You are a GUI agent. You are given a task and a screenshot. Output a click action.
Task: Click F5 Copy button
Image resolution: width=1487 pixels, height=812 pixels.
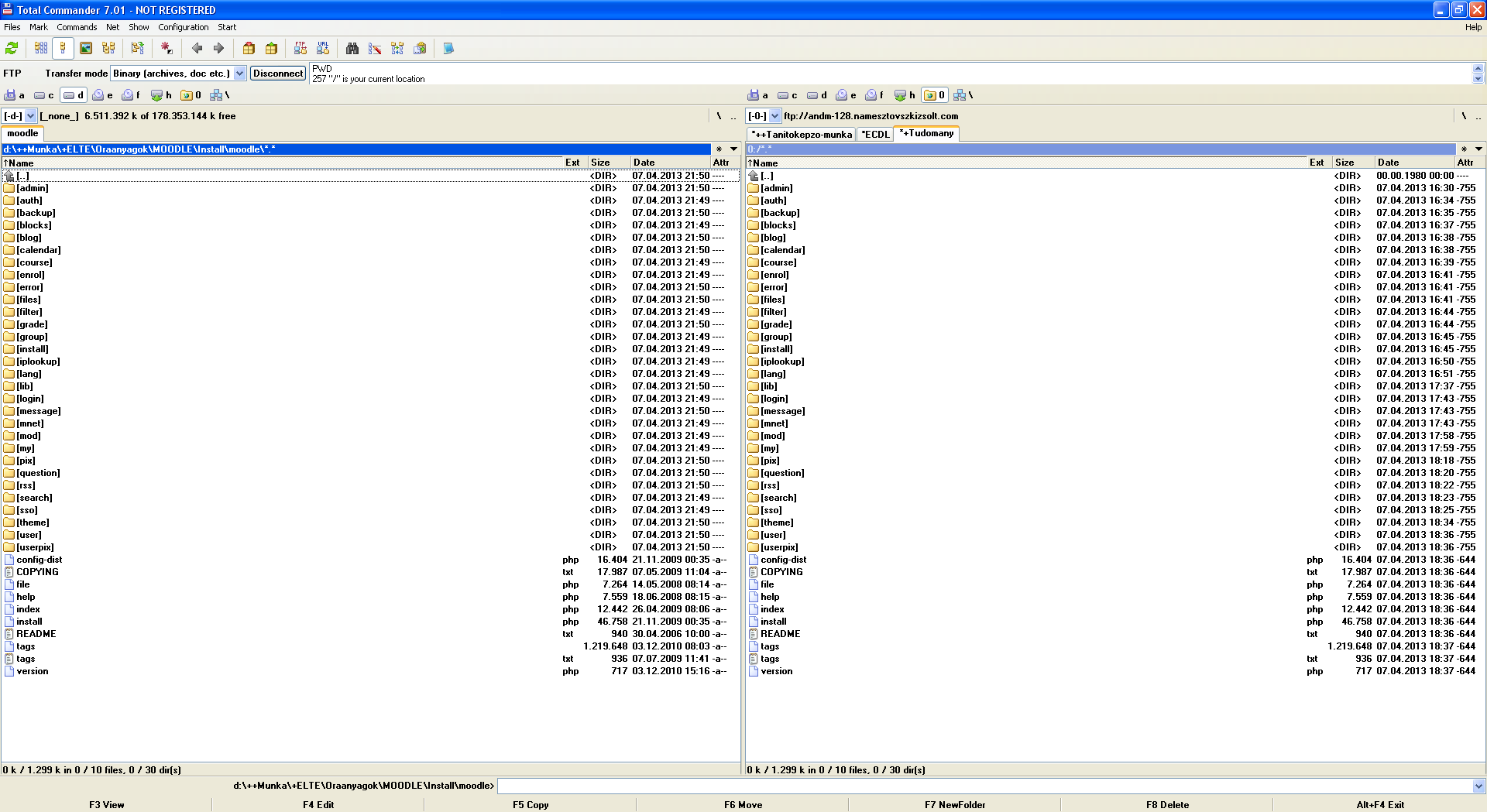click(531, 805)
